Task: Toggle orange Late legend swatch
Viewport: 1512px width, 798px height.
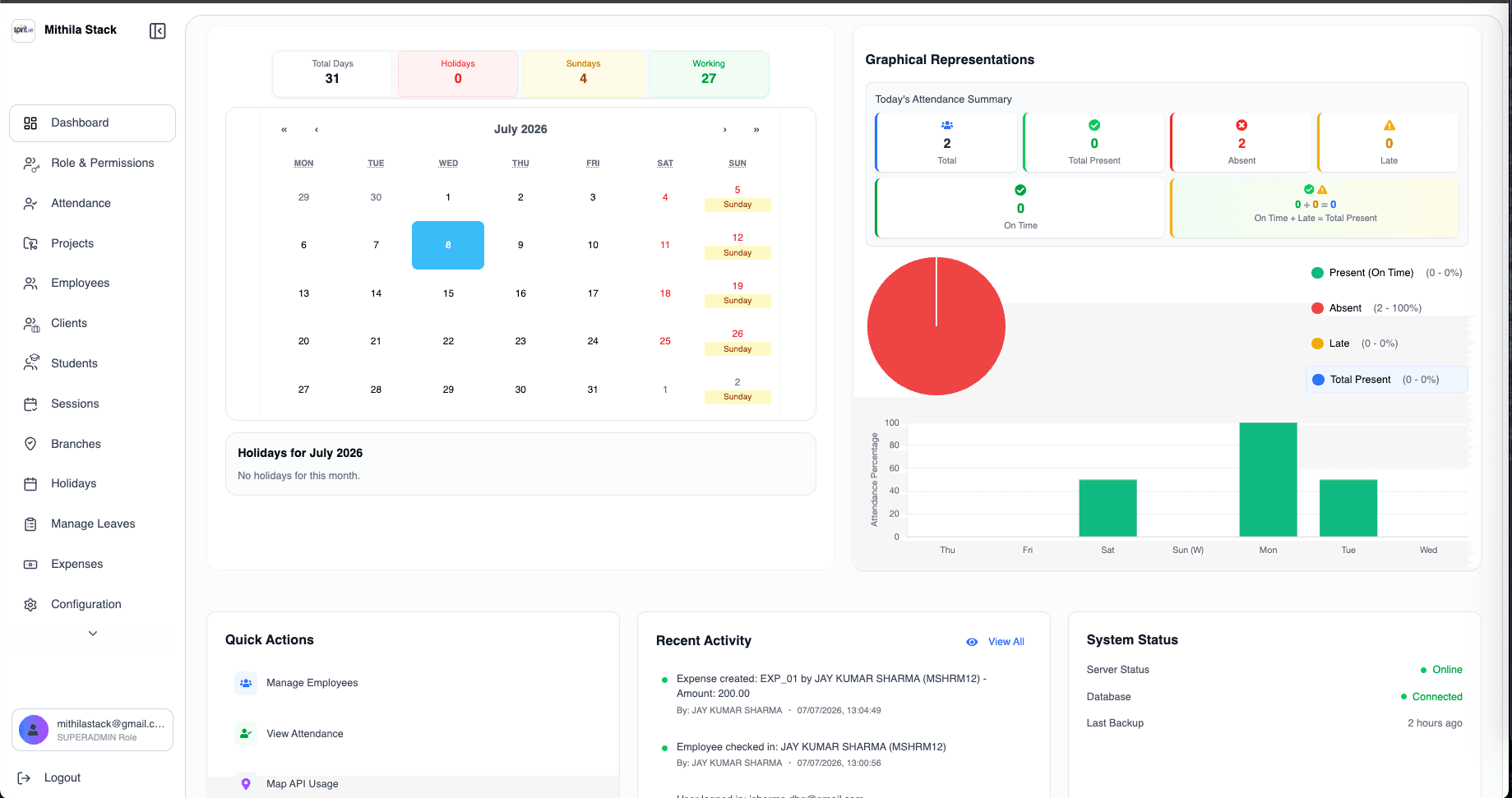Action: 1317,344
